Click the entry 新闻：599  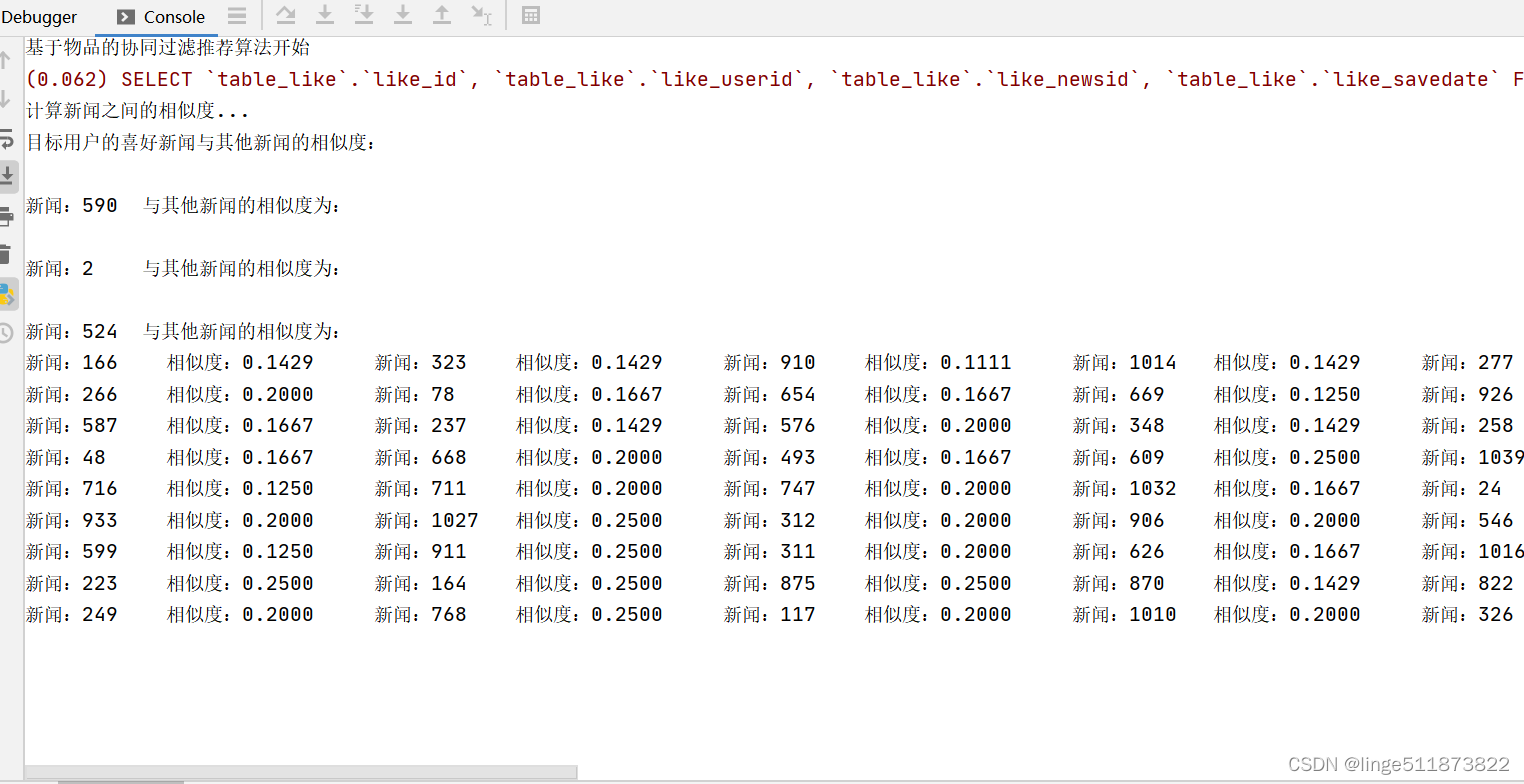(72, 551)
